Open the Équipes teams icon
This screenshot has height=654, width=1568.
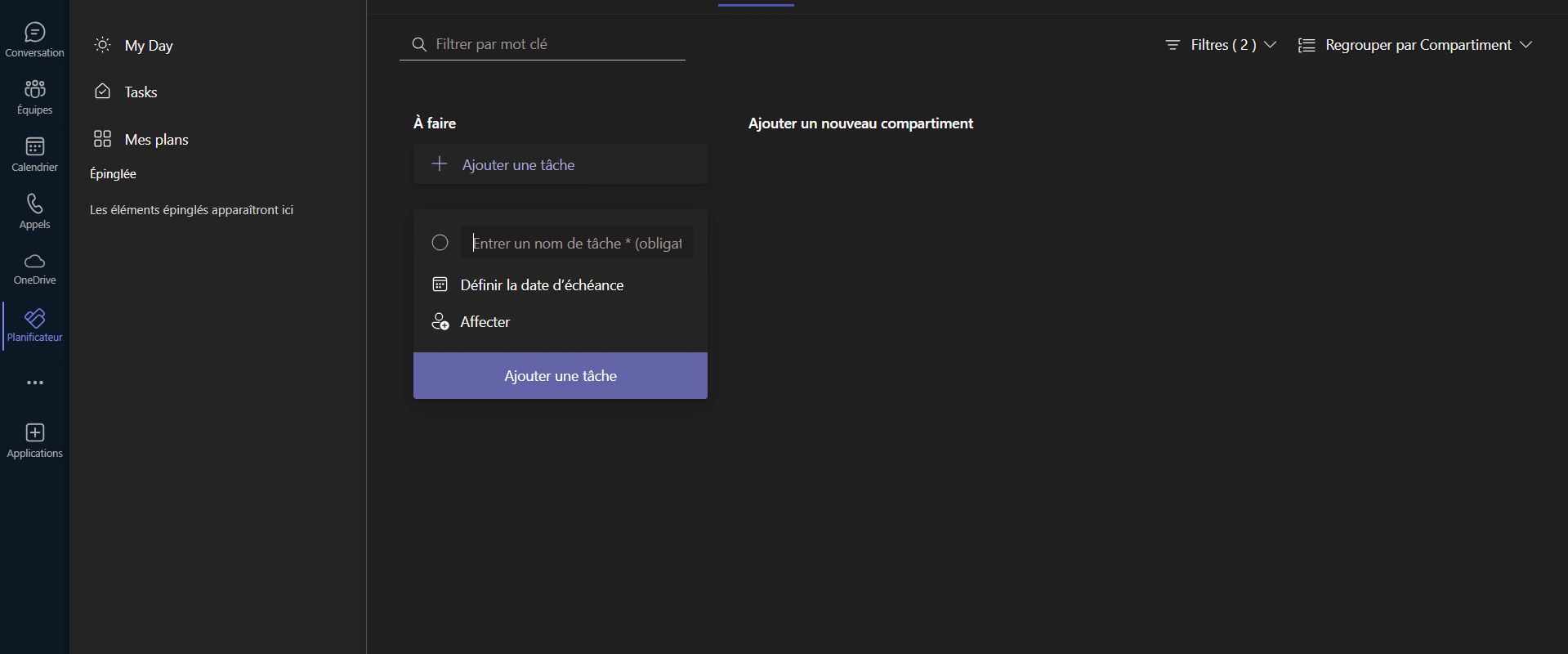click(x=34, y=97)
